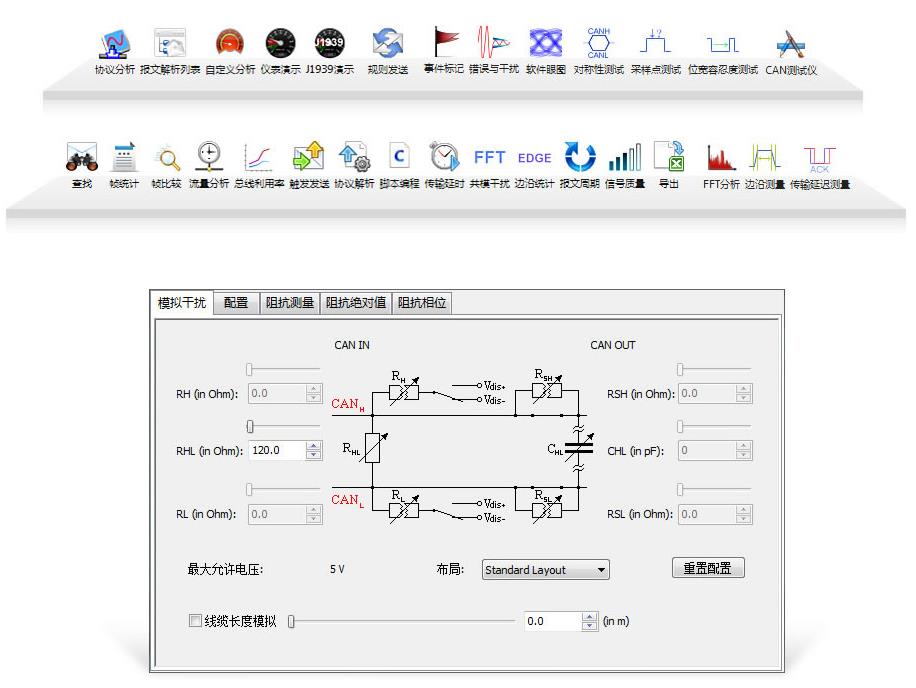
Task: Open the 信号质量 signal bars icon
Action: (625, 158)
